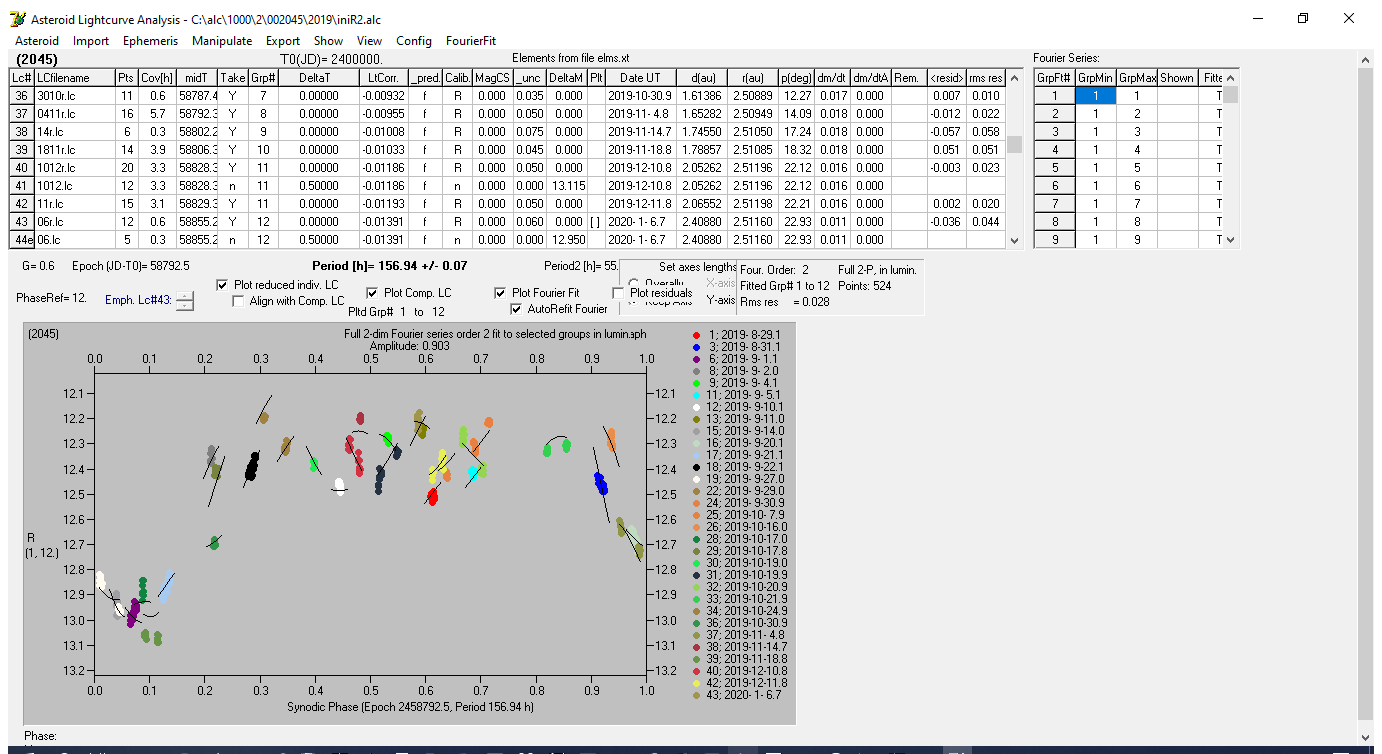Click the application icon in title bar
This screenshot has width=1382, height=754.
pos(16,19)
